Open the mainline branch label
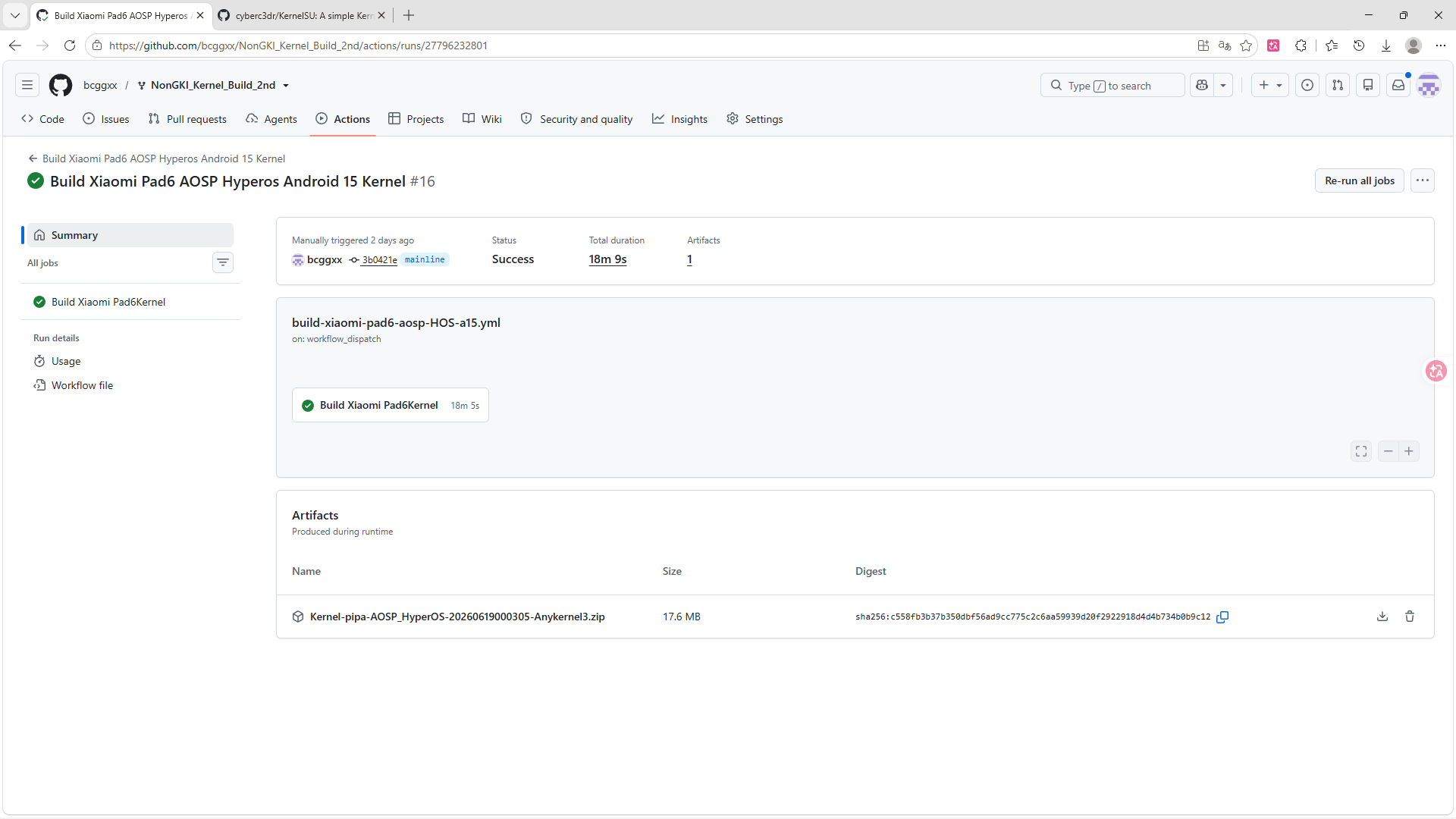 [425, 259]
